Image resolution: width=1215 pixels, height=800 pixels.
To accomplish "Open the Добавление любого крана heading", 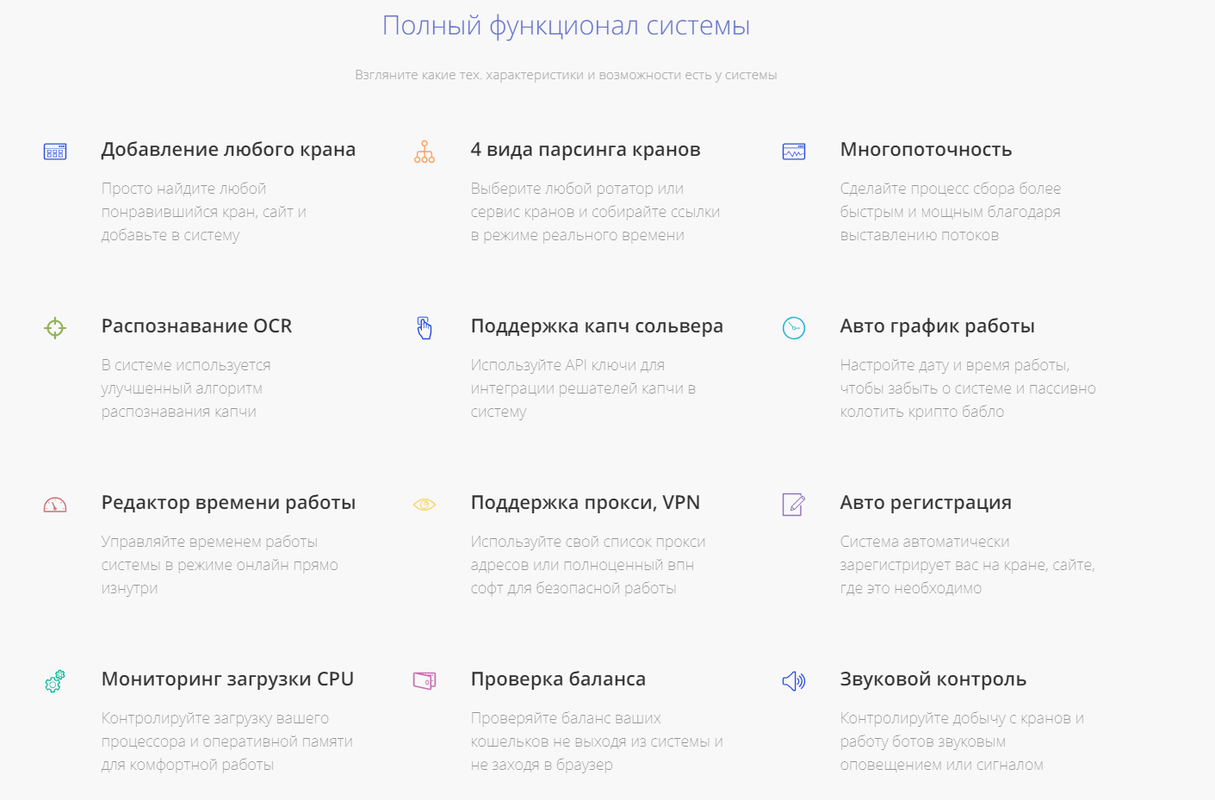I will (228, 150).
